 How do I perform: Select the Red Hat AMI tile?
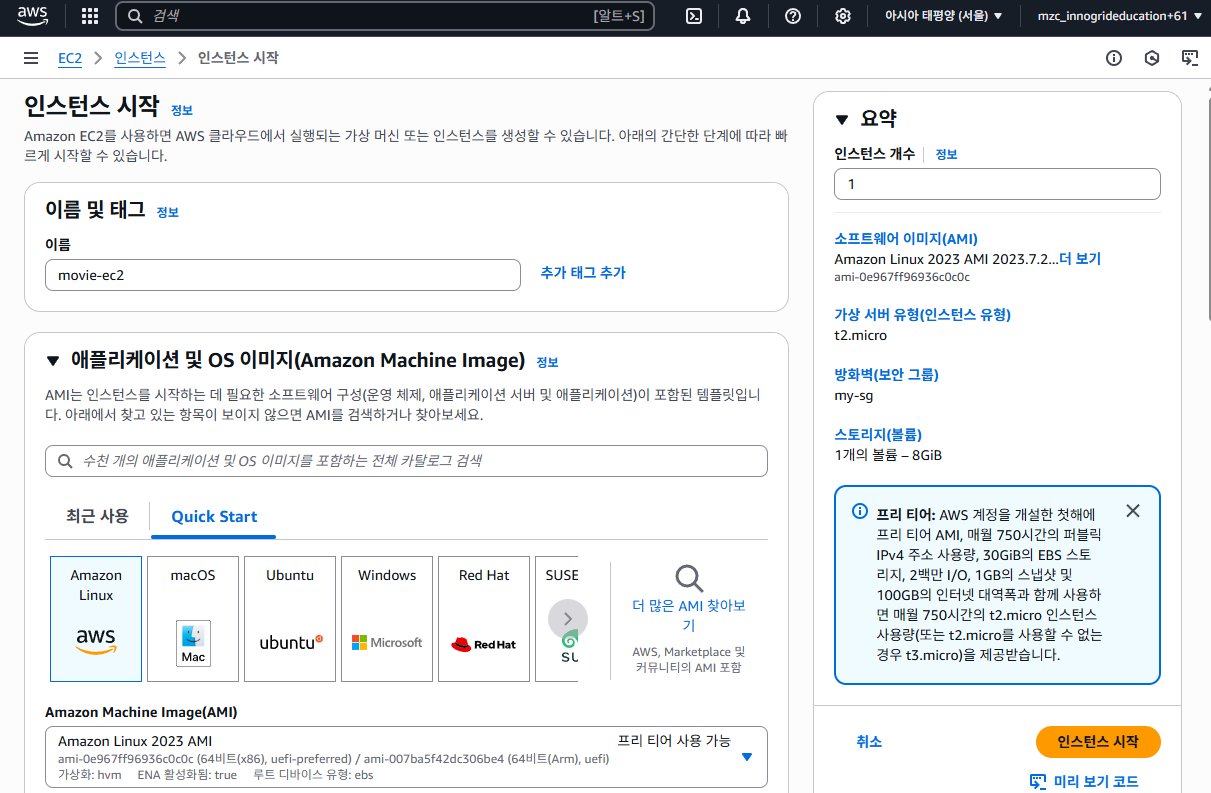click(484, 619)
